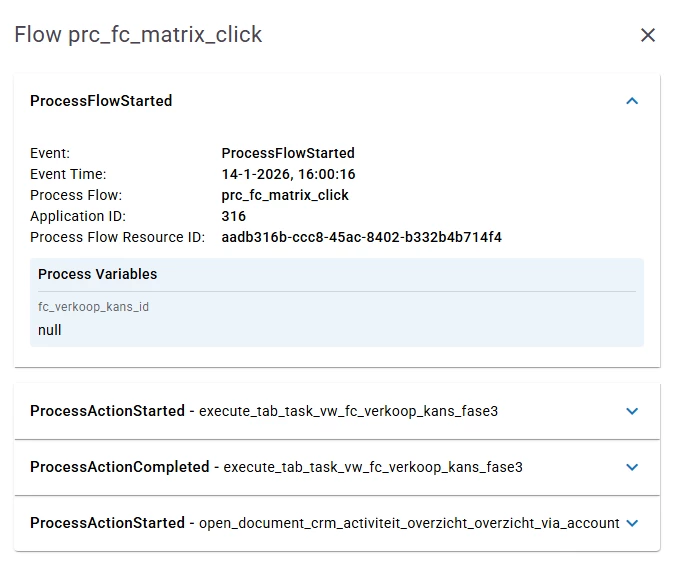The width and height of the screenshot is (673, 573).
Task: Click the Process Flow Resource ID value
Action: (361, 237)
